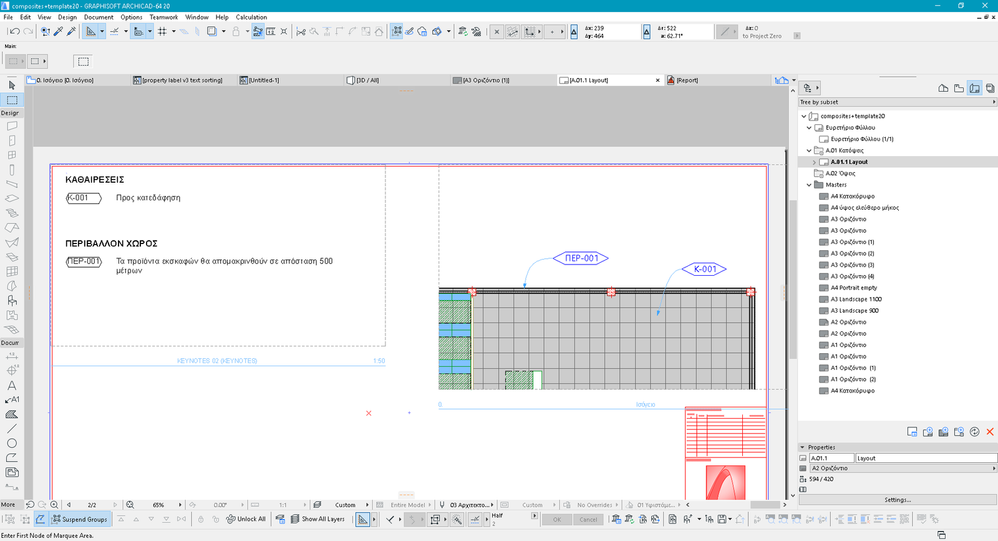
Task: Toggle Suspend Groups button in bottom toolbar
Action: tap(80, 519)
